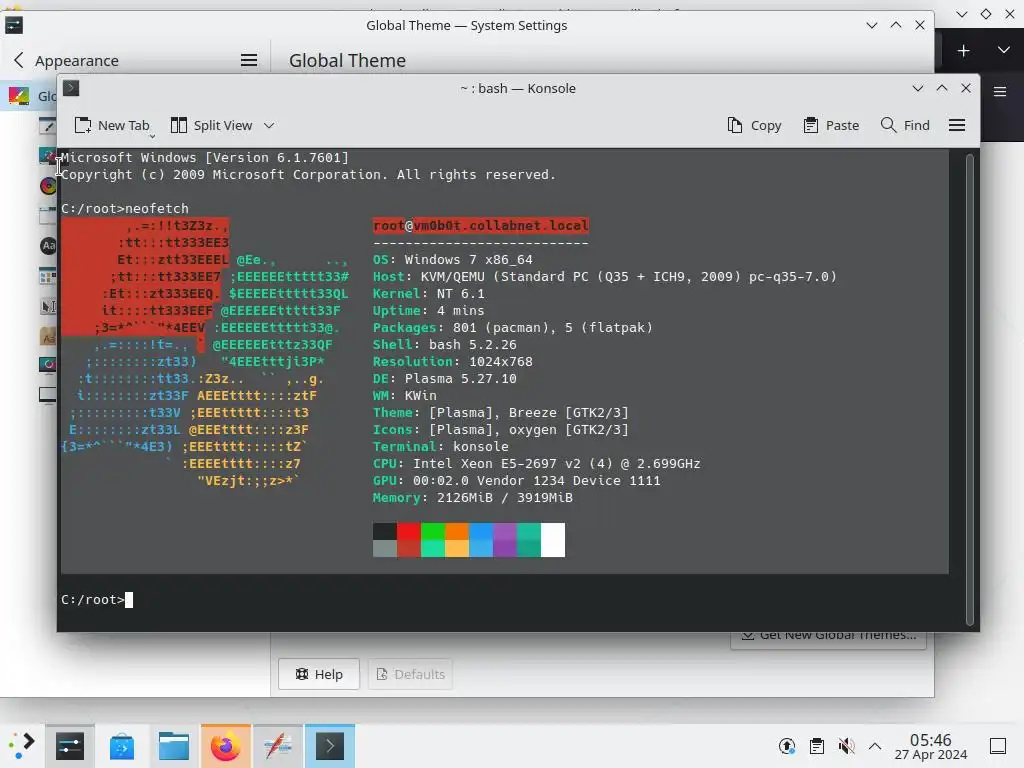Viewport: 1024px width, 768px height.
Task: Click the white color block in neofetch palette
Action: pyautogui.click(x=553, y=540)
